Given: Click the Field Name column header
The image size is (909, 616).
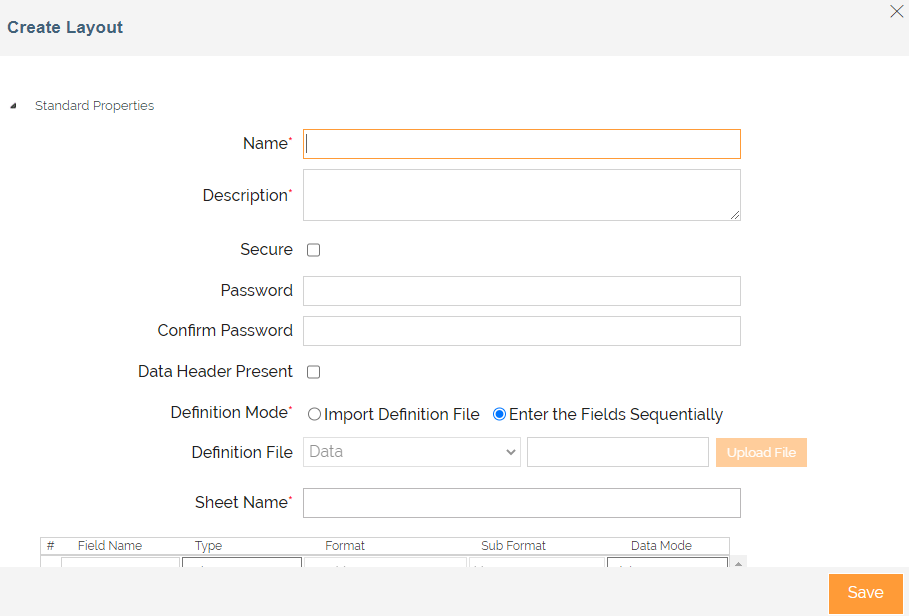Looking at the screenshot, I should (110, 546).
